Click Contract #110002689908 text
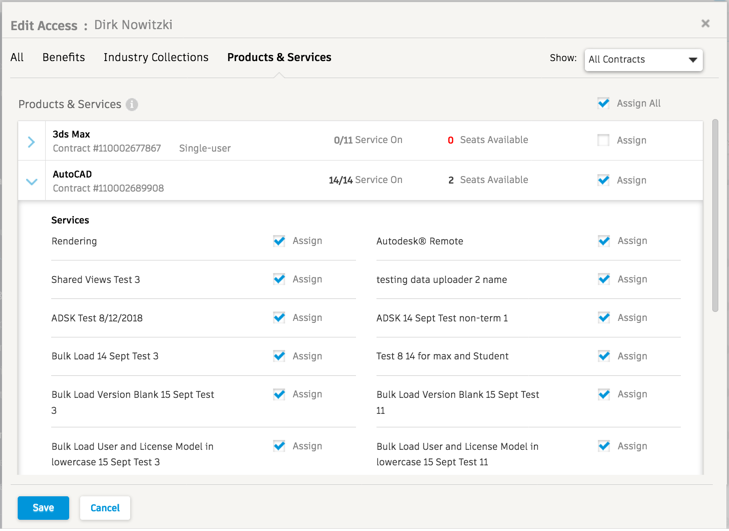729x531 pixels. [108, 188]
